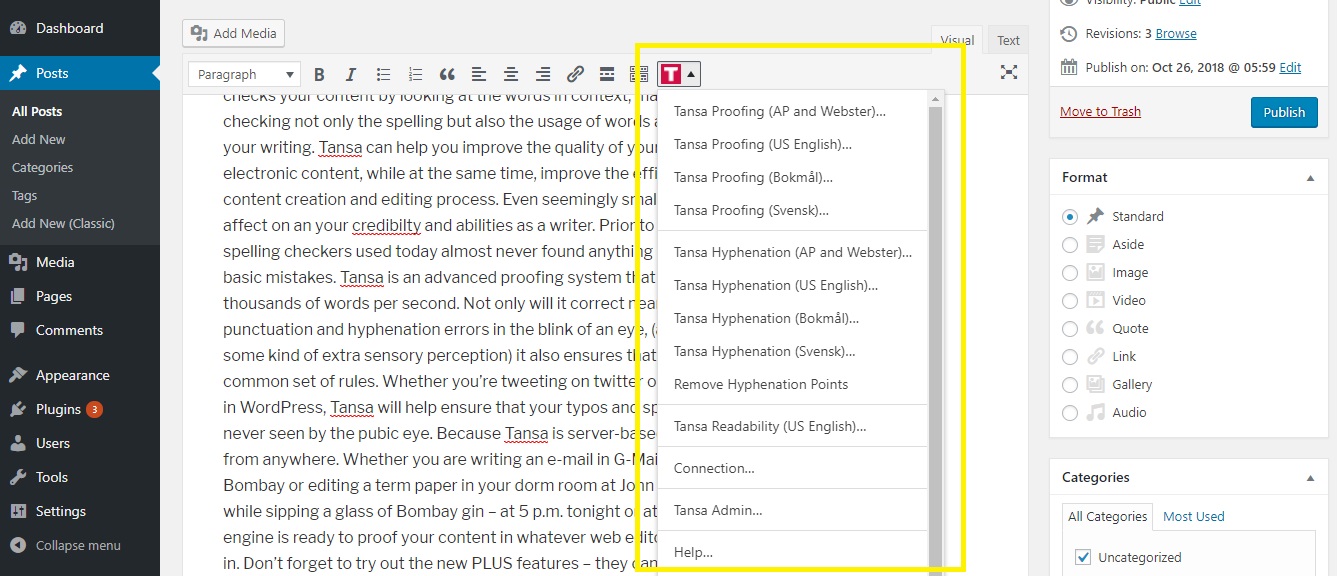Open Tansa Help menu entry
1337x576 pixels.
pyautogui.click(x=794, y=552)
